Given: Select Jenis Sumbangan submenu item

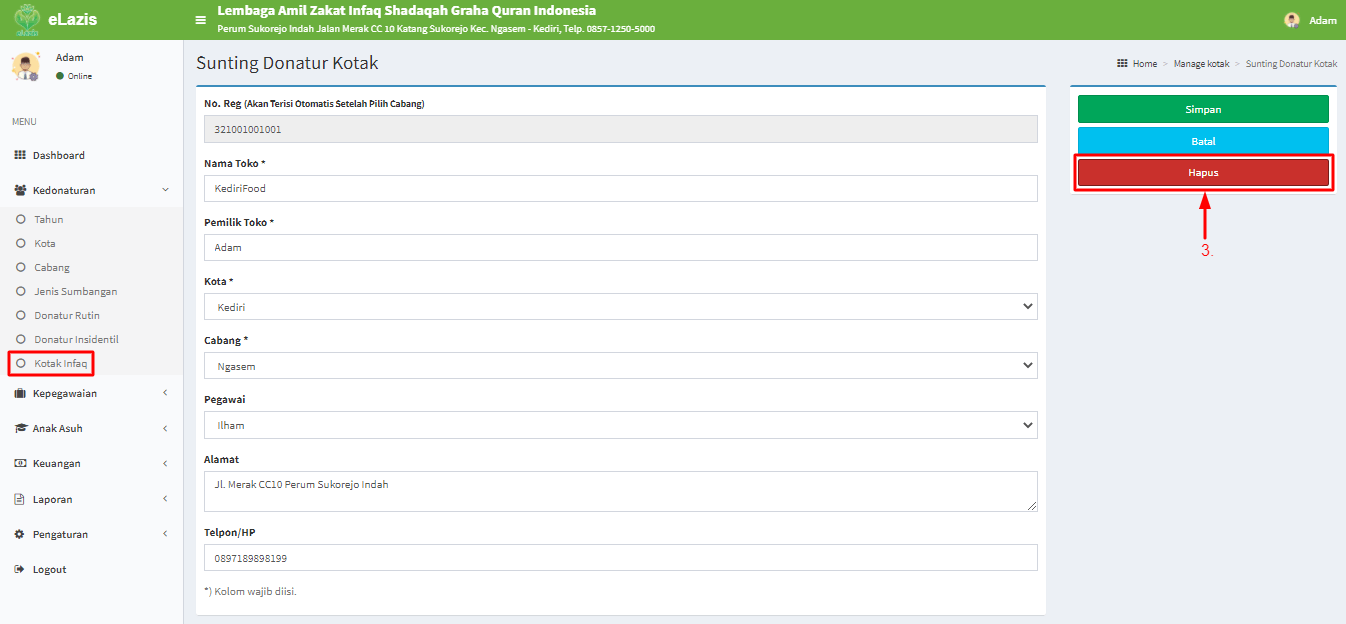Looking at the screenshot, I should pos(76,291).
